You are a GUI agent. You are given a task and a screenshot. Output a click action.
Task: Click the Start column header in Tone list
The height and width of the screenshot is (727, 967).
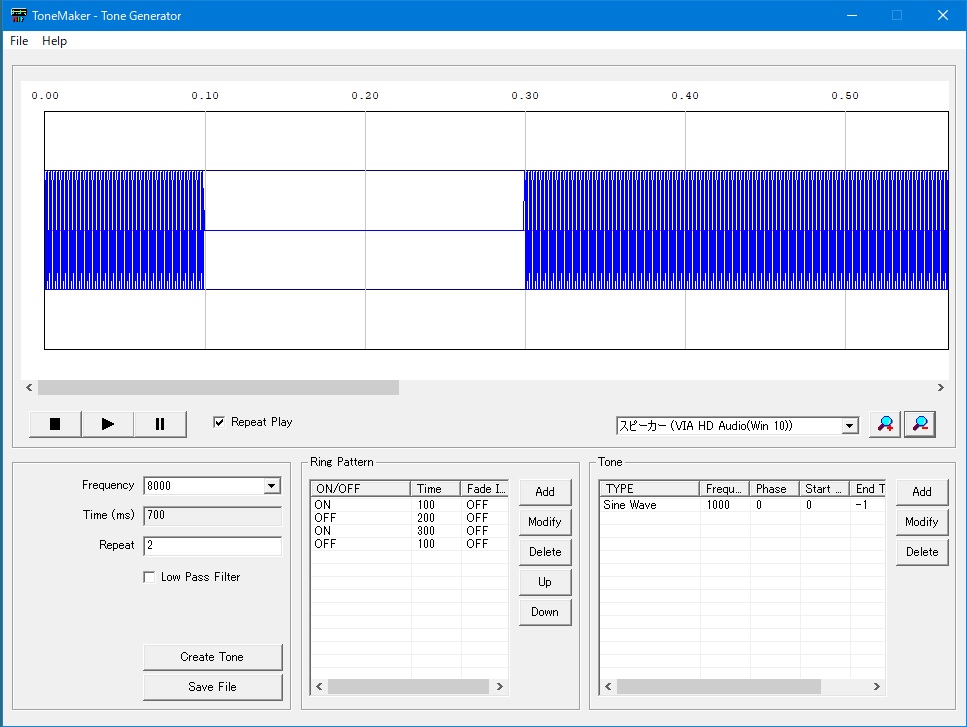click(x=825, y=488)
